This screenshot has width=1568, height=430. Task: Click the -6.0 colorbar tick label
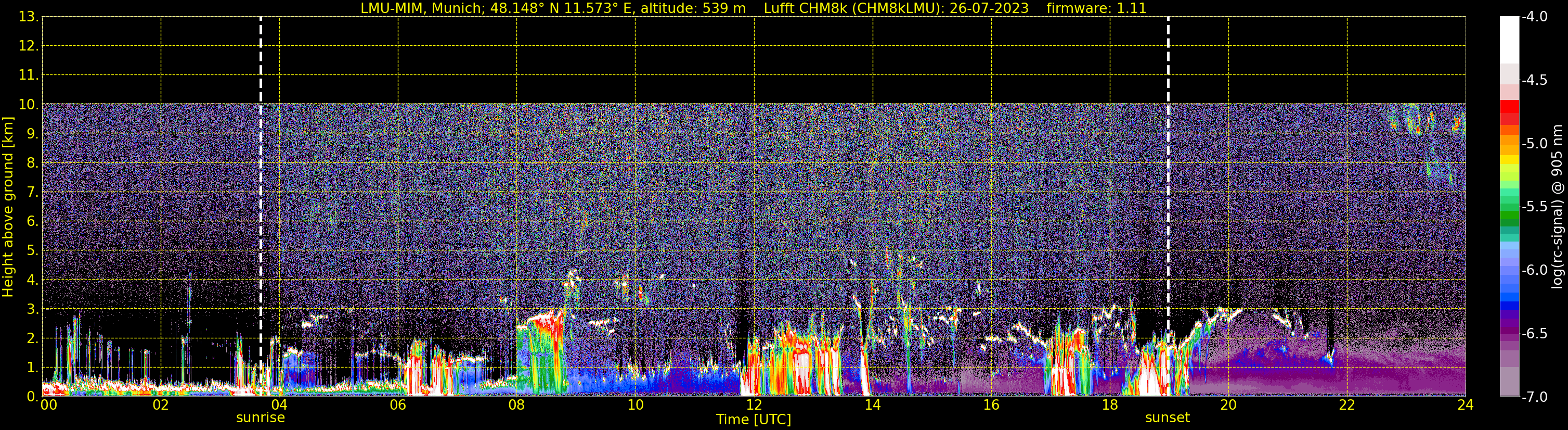coord(1534,270)
